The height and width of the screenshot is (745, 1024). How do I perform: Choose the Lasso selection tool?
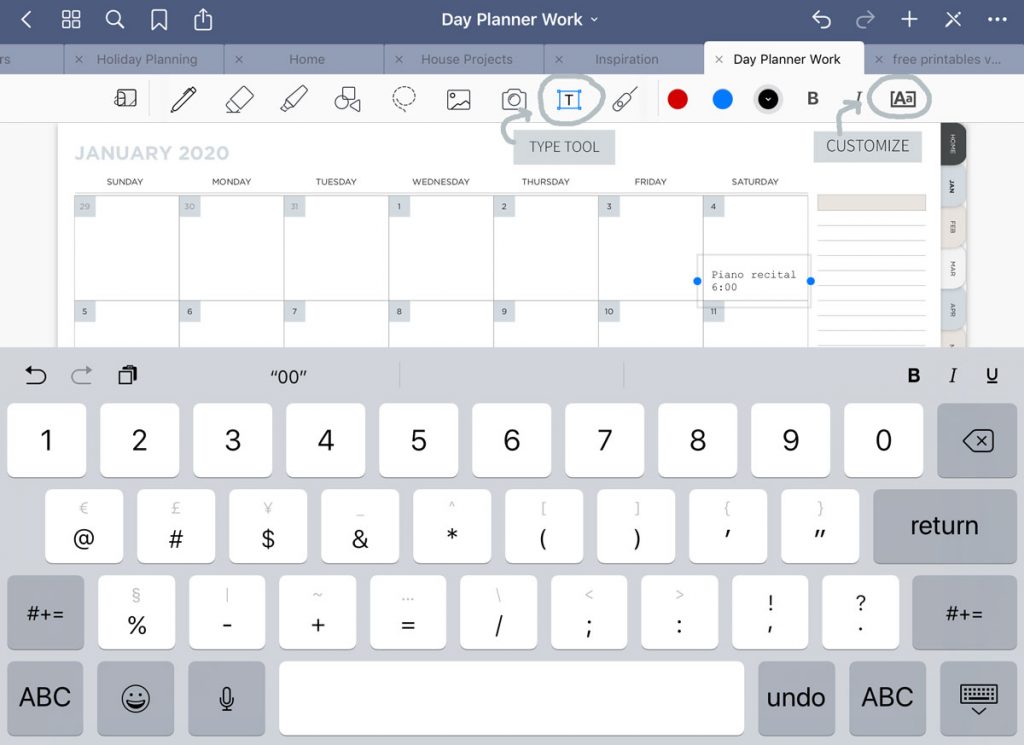coord(405,99)
